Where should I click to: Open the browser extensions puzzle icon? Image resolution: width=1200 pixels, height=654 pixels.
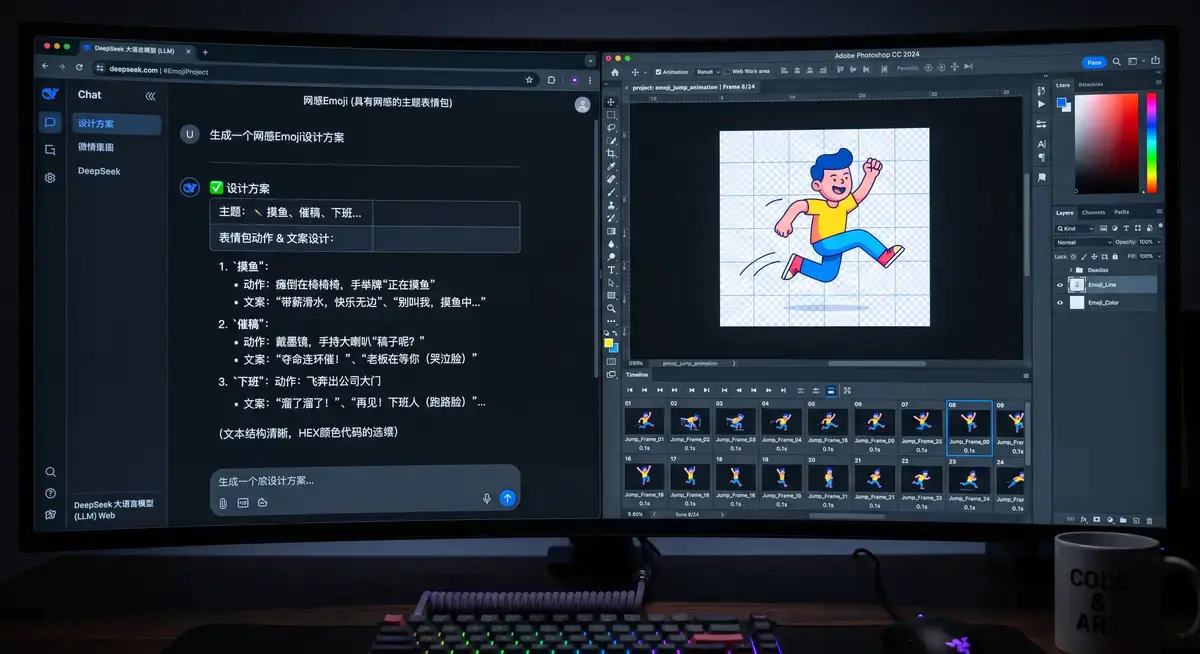point(551,80)
